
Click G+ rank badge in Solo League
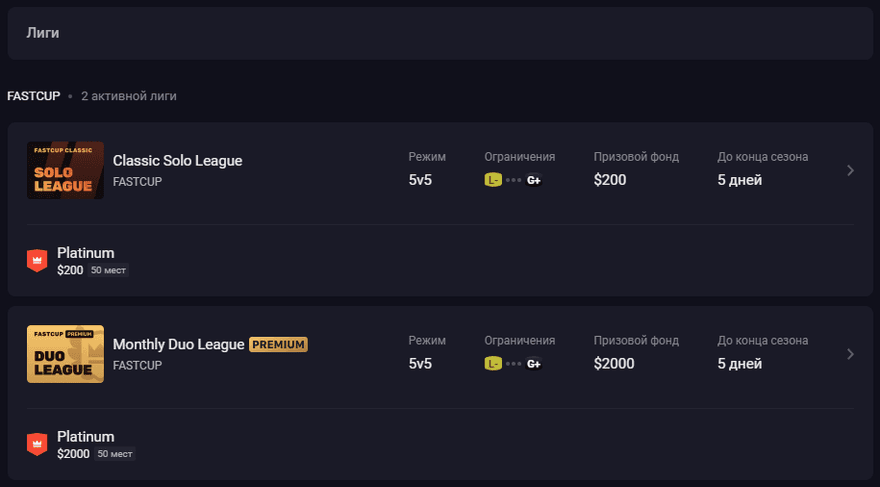(x=534, y=180)
